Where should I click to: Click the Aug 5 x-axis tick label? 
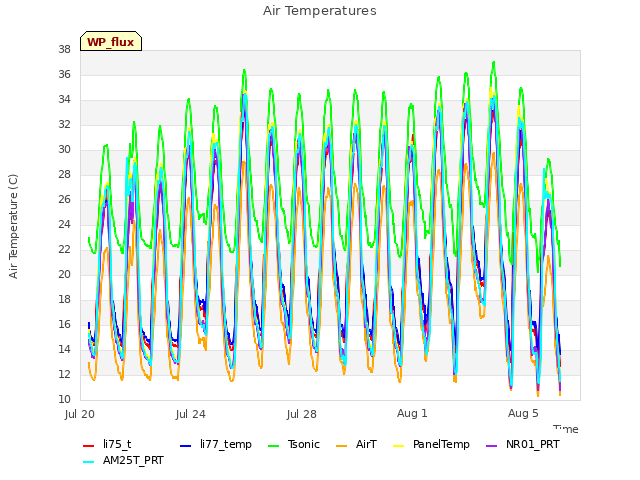point(523,413)
